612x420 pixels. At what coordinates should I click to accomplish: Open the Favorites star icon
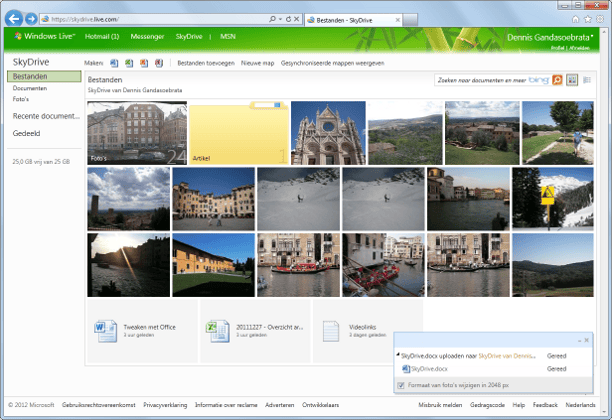coord(587,19)
